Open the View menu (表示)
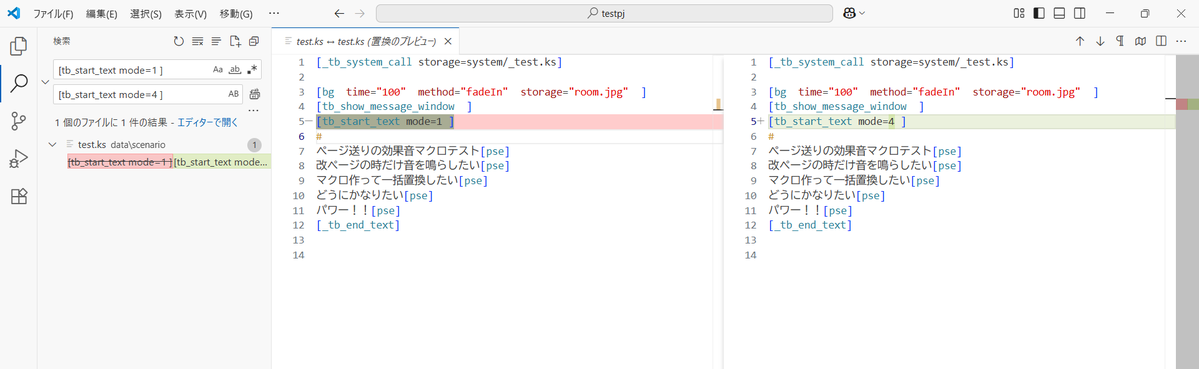The image size is (1199, 369). (x=190, y=14)
